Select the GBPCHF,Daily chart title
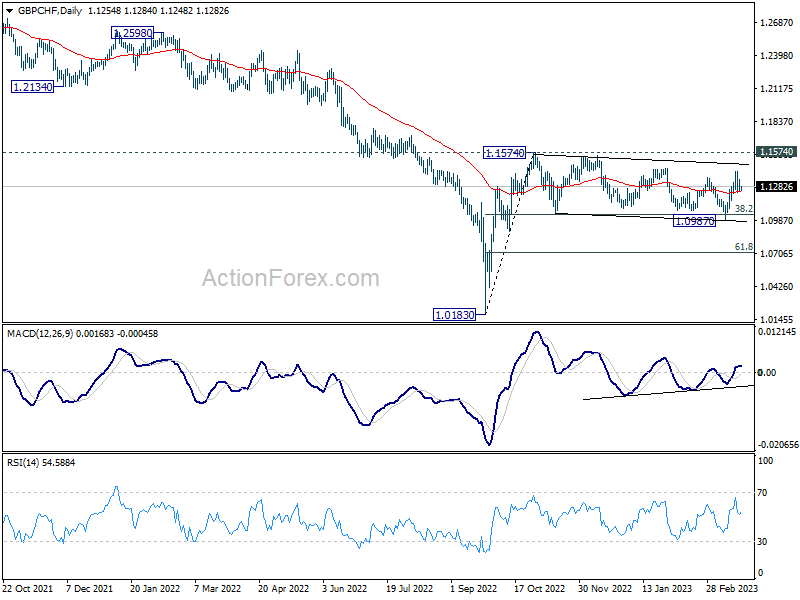The width and height of the screenshot is (800, 600). coord(49,11)
